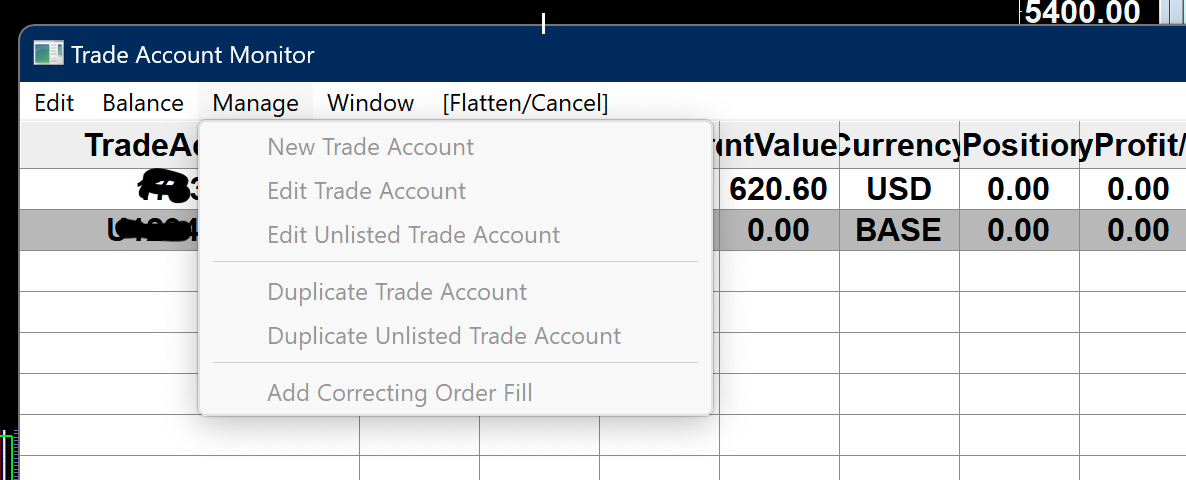Click the [Flatten/Cancel] menu button
The image size is (1186, 480).
coord(525,103)
